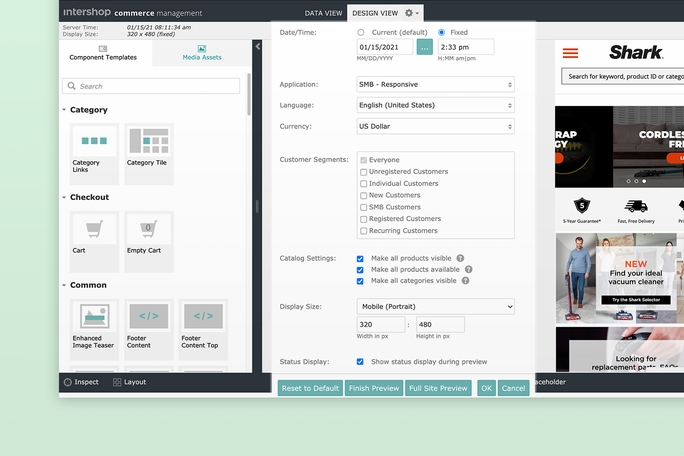Switch to Design View tab

pyautogui.click(x=375, y=13)
